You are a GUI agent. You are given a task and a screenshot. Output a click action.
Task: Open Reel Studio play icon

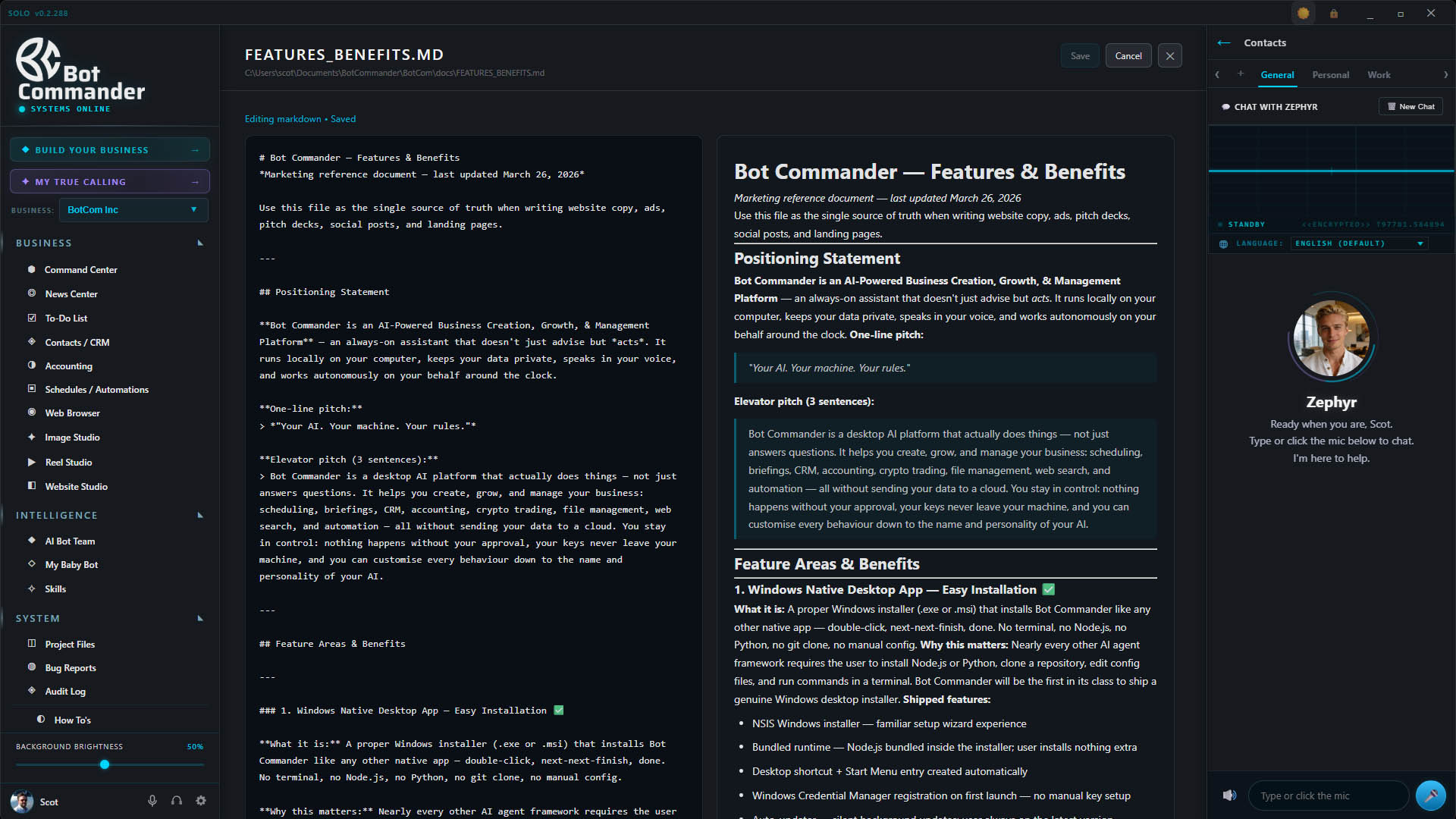click(x=32, y=462)
